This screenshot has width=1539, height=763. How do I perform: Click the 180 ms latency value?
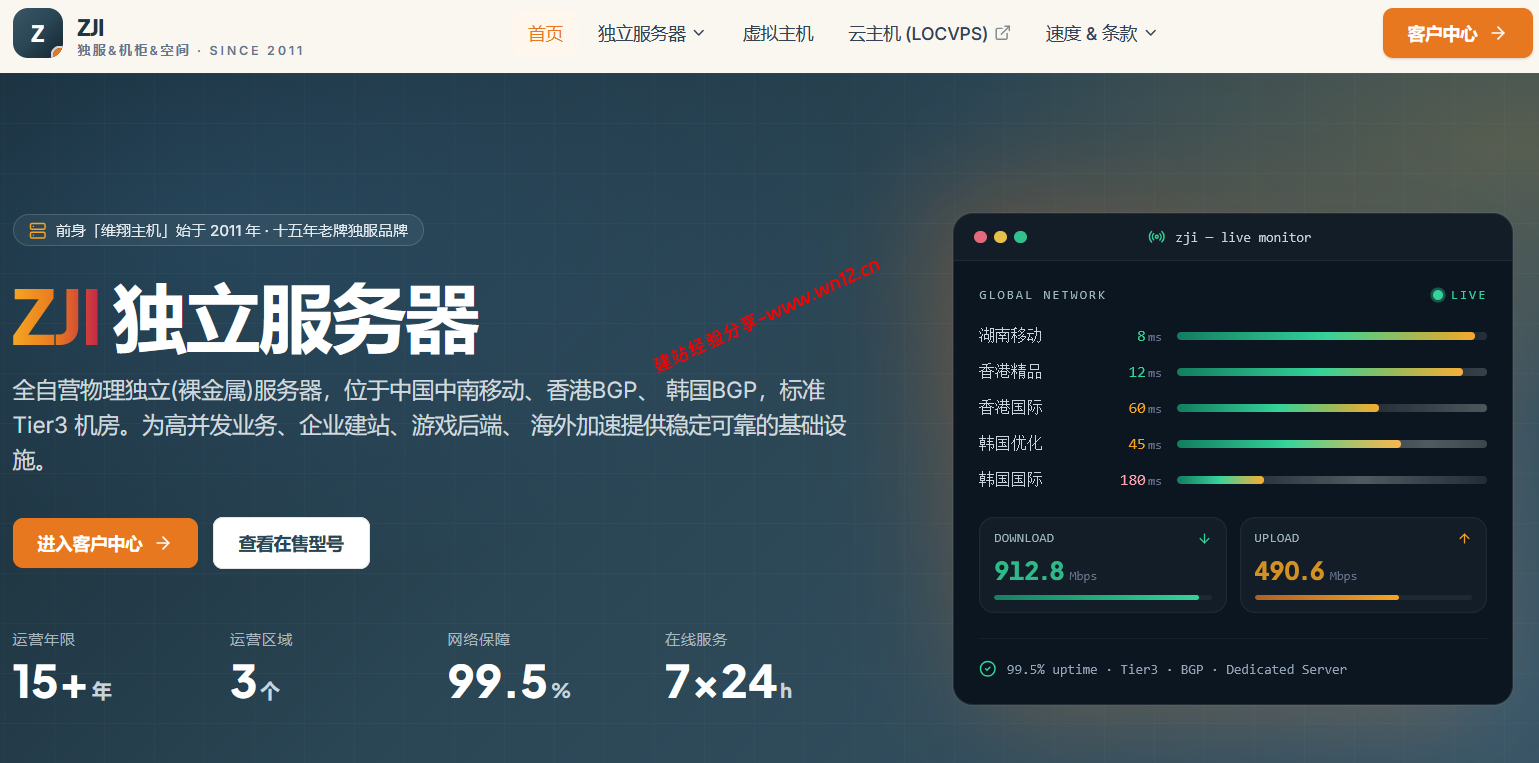click(1141, 480)
